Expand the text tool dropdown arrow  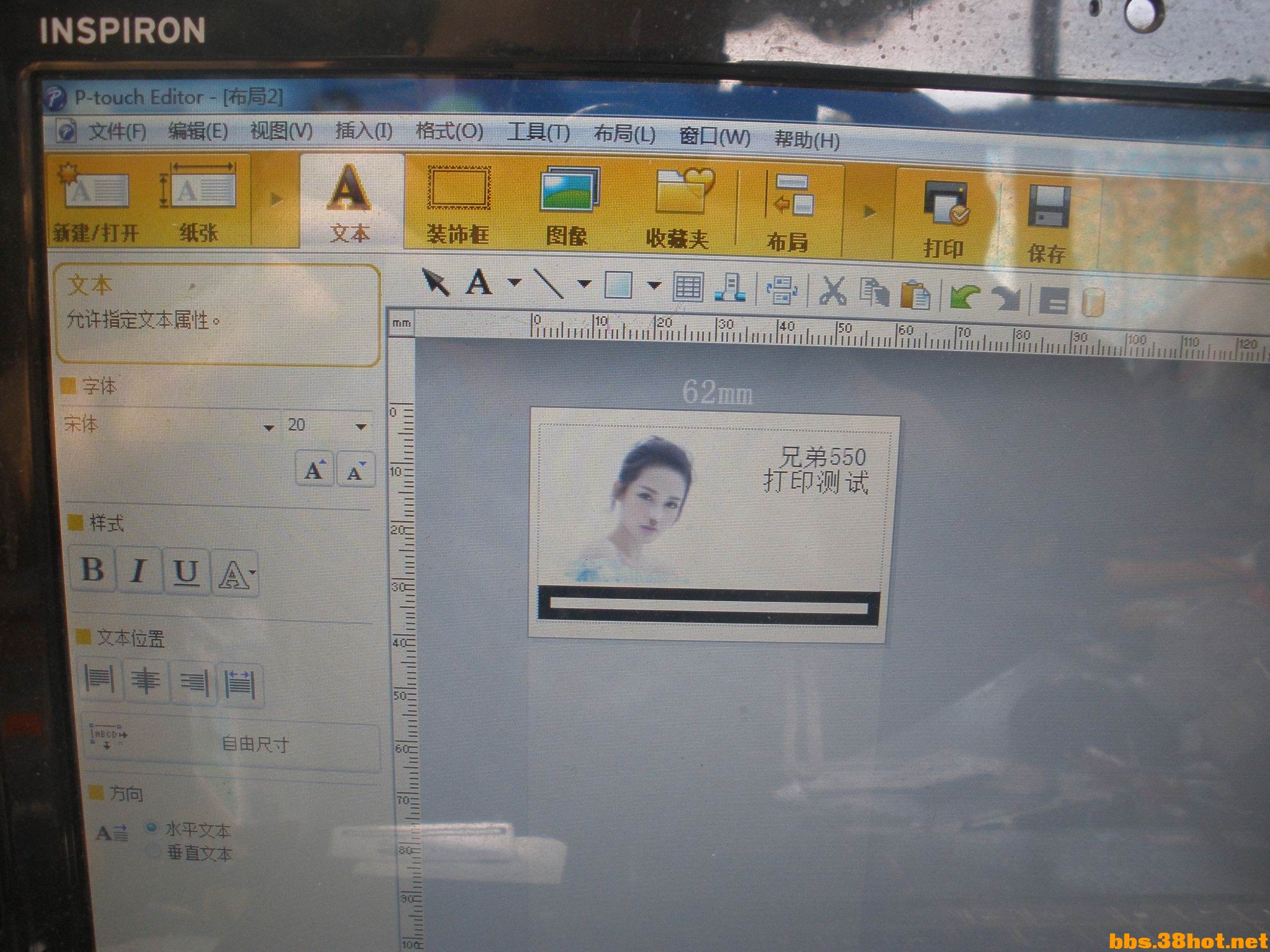point(514,283)
